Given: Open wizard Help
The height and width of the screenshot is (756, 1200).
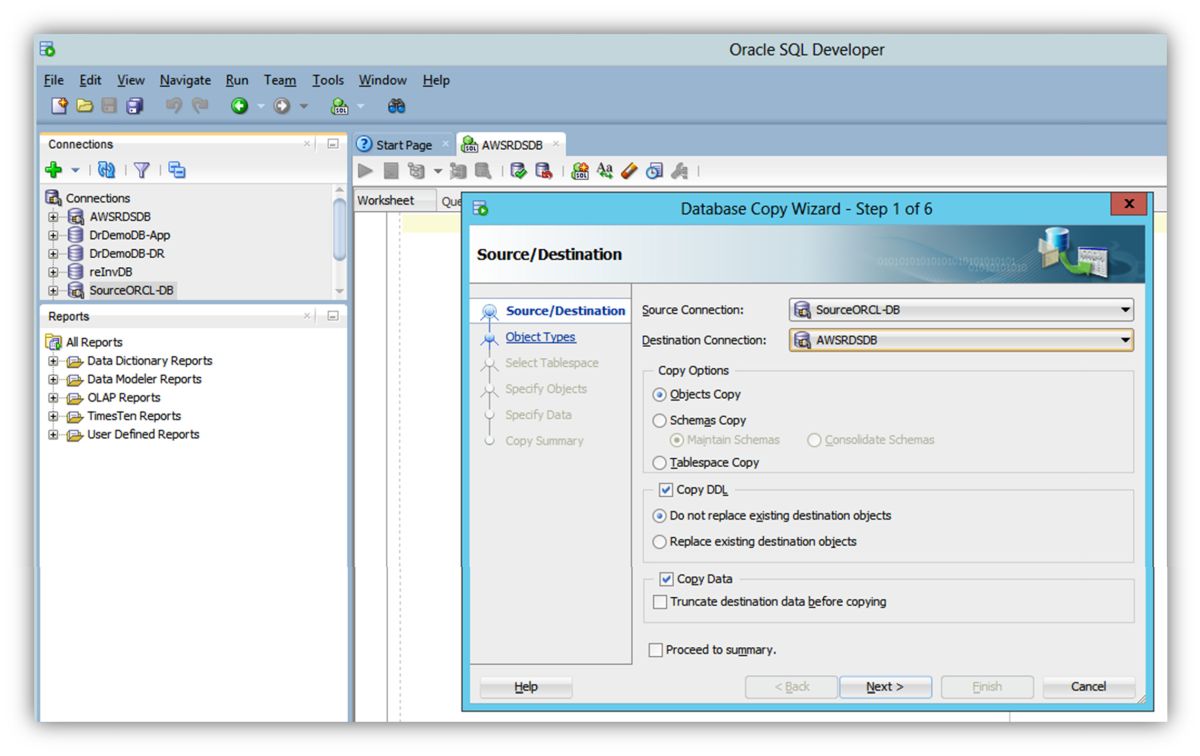Looking at the screenshot, I should point(524,687).
